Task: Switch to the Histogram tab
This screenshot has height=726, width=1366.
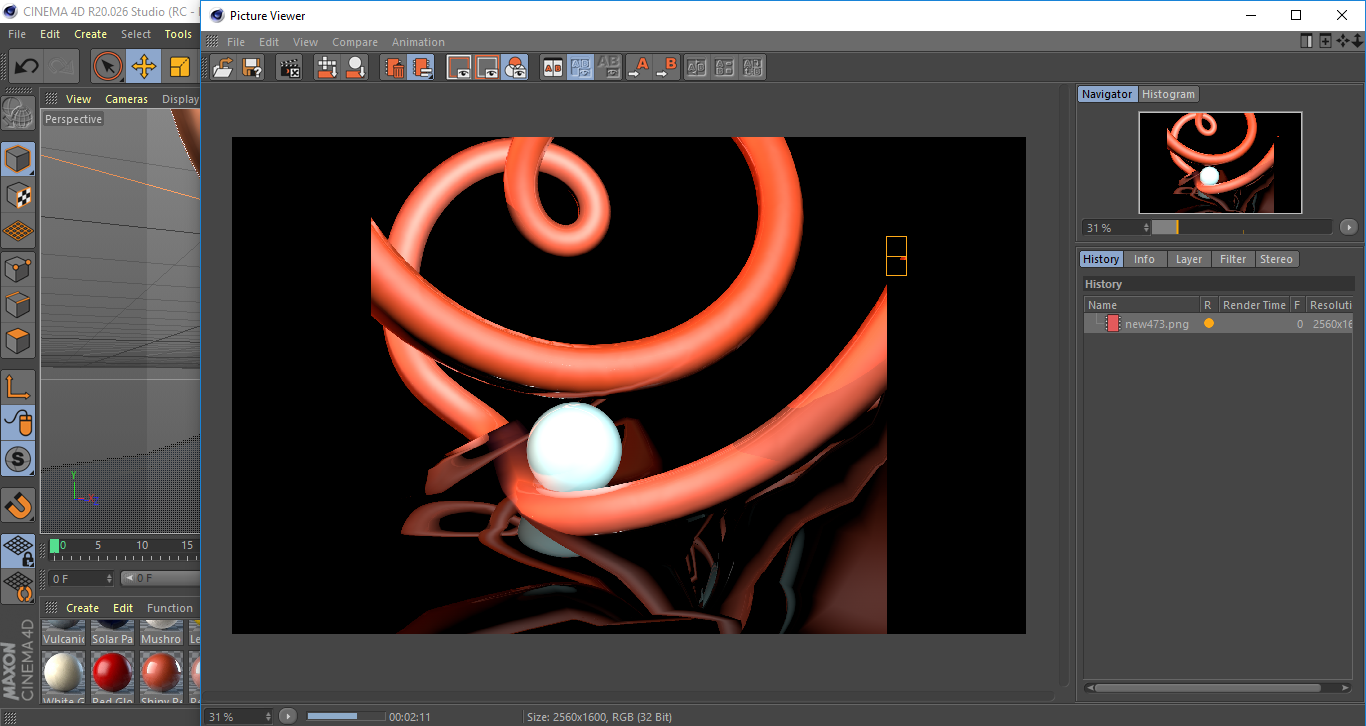Action: point(1168,94)
